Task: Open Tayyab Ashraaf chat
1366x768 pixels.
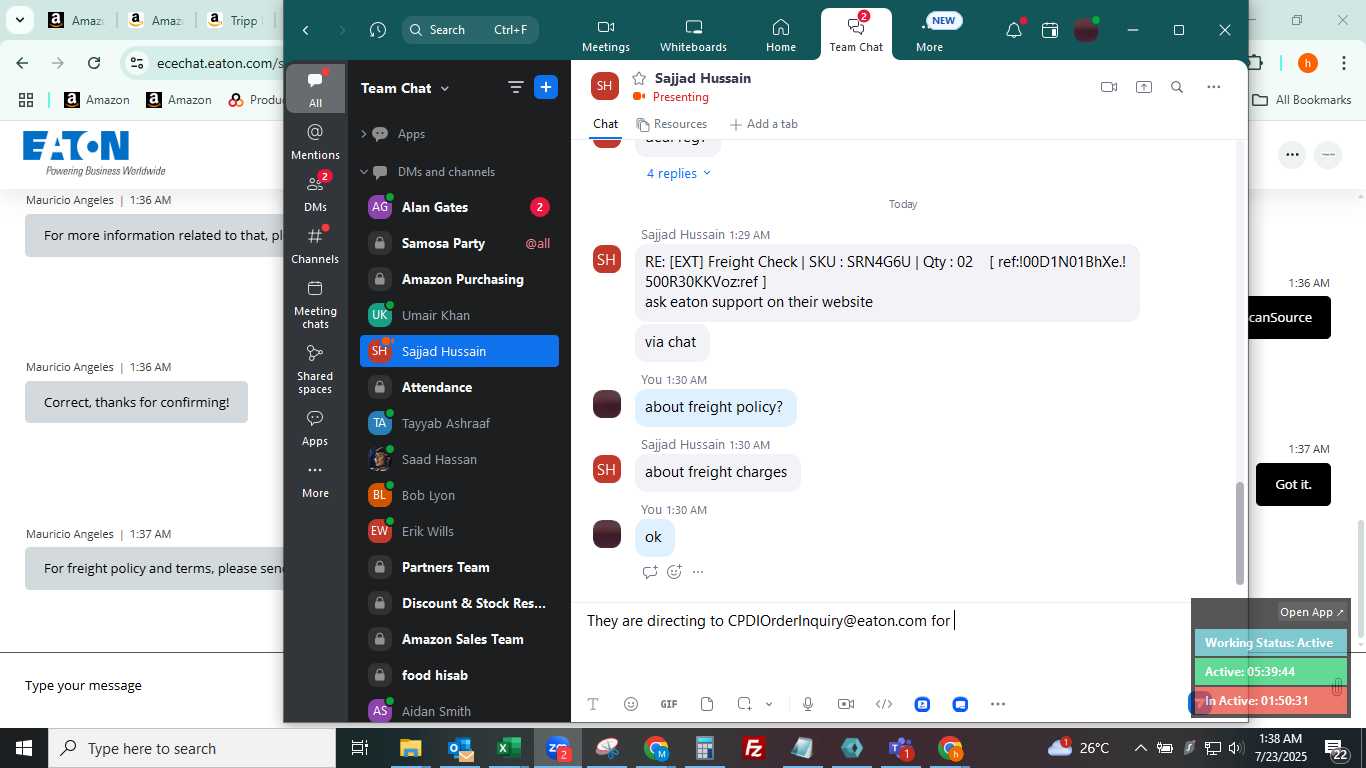Action: tap(459, 423)
